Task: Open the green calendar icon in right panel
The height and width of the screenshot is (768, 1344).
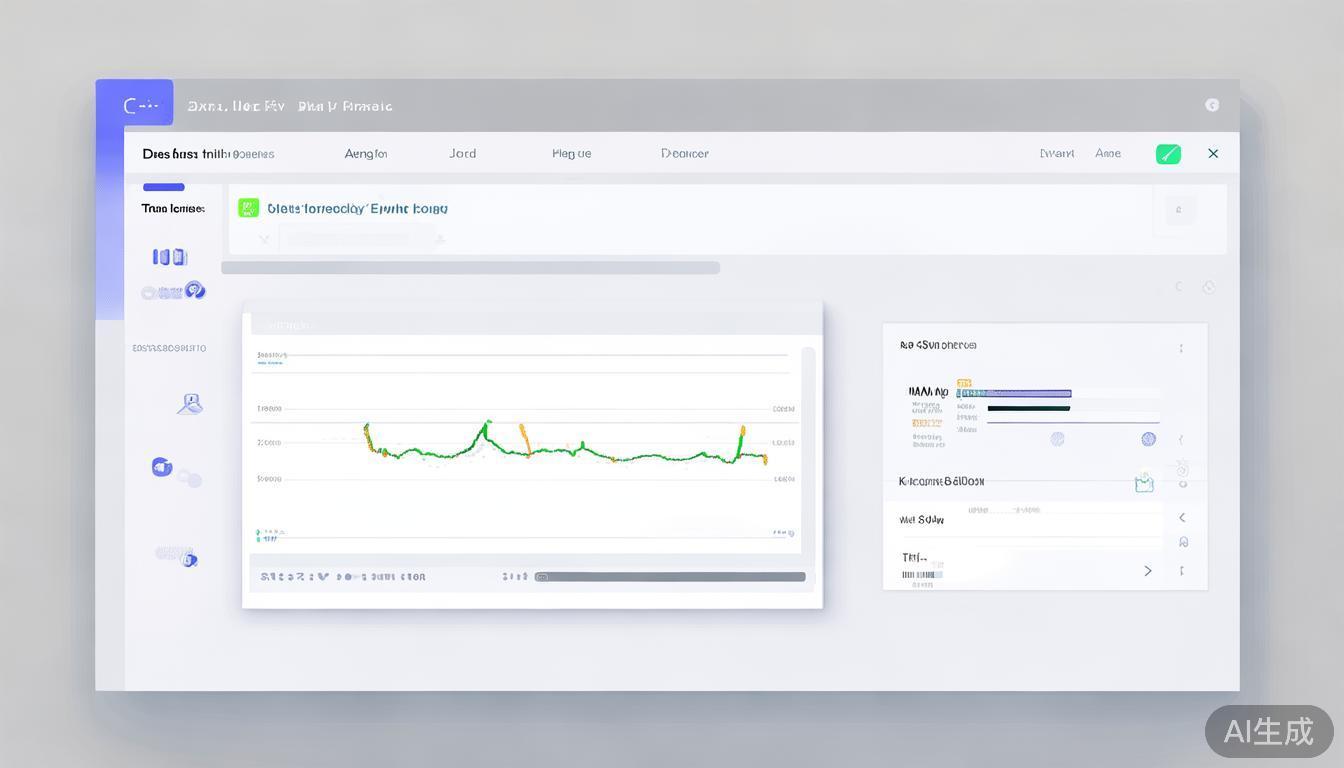Action: tap(1144, 483)
